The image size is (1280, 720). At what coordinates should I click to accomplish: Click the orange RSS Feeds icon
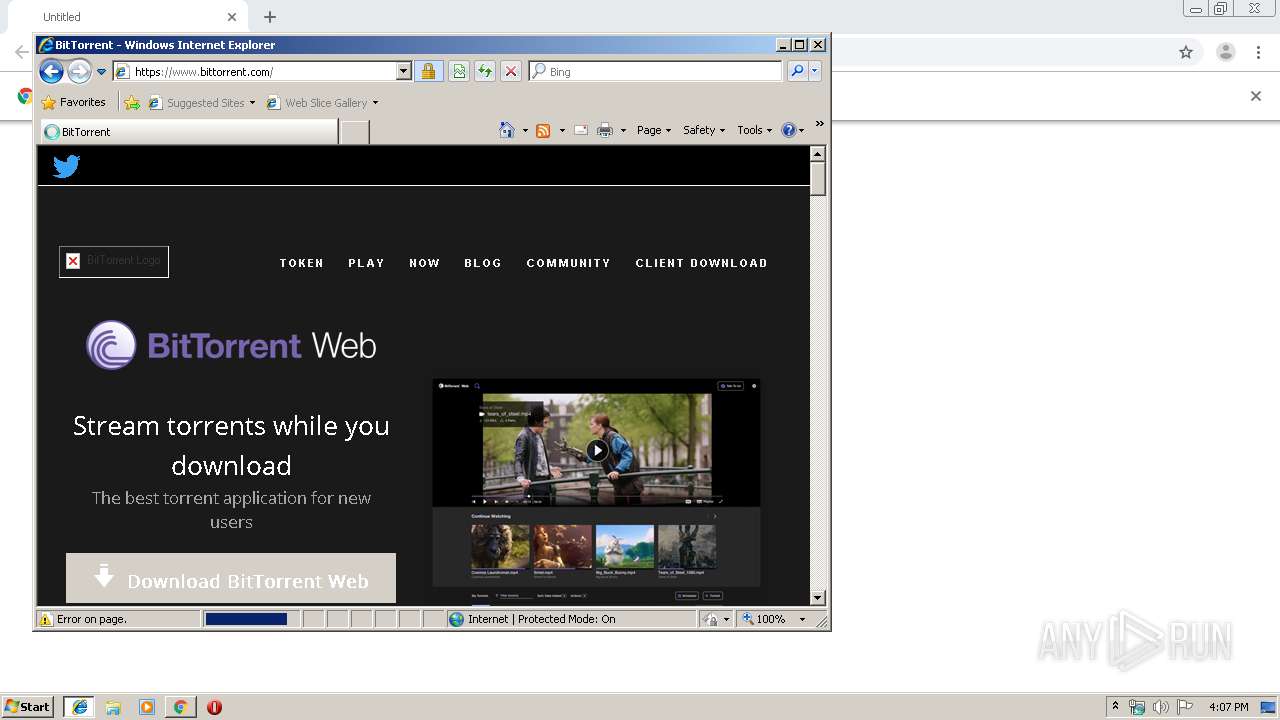(x=543, y=130)
